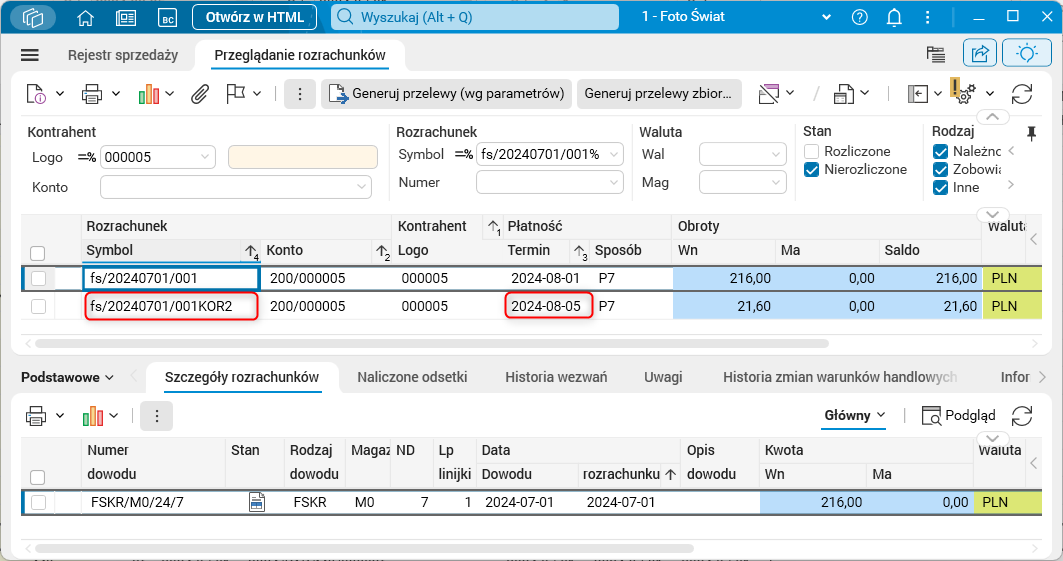Open the hamburger main menu

30,55
